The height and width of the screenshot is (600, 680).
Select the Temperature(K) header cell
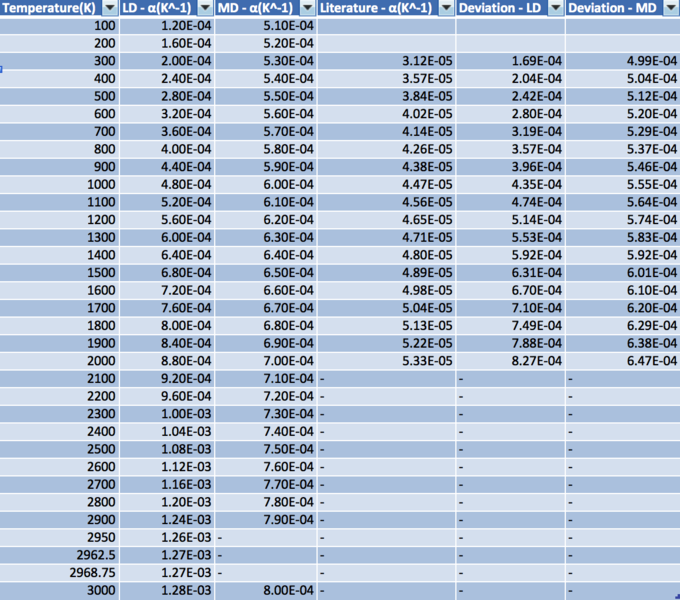point(59,8)
